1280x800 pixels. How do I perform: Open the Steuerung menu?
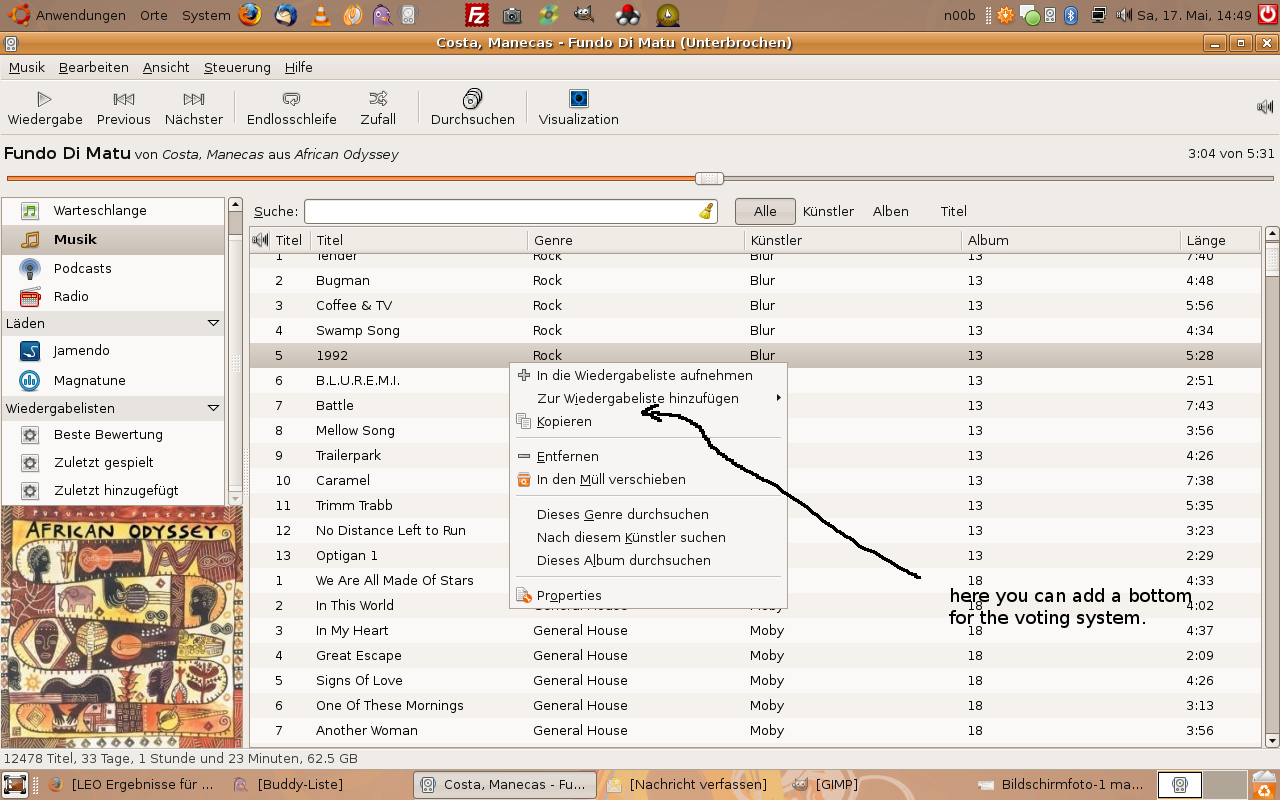point(237,67)
